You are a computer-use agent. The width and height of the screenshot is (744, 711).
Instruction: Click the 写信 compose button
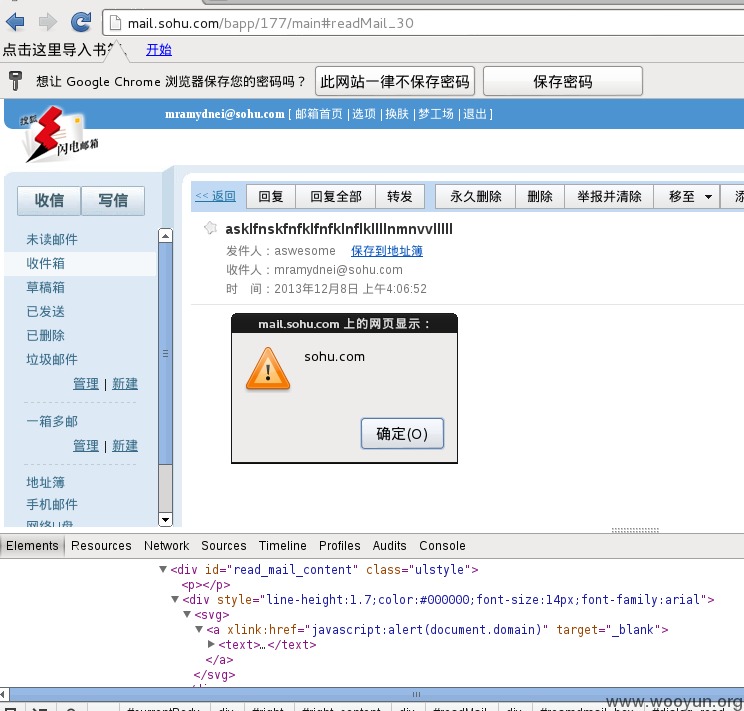point(113,200)
